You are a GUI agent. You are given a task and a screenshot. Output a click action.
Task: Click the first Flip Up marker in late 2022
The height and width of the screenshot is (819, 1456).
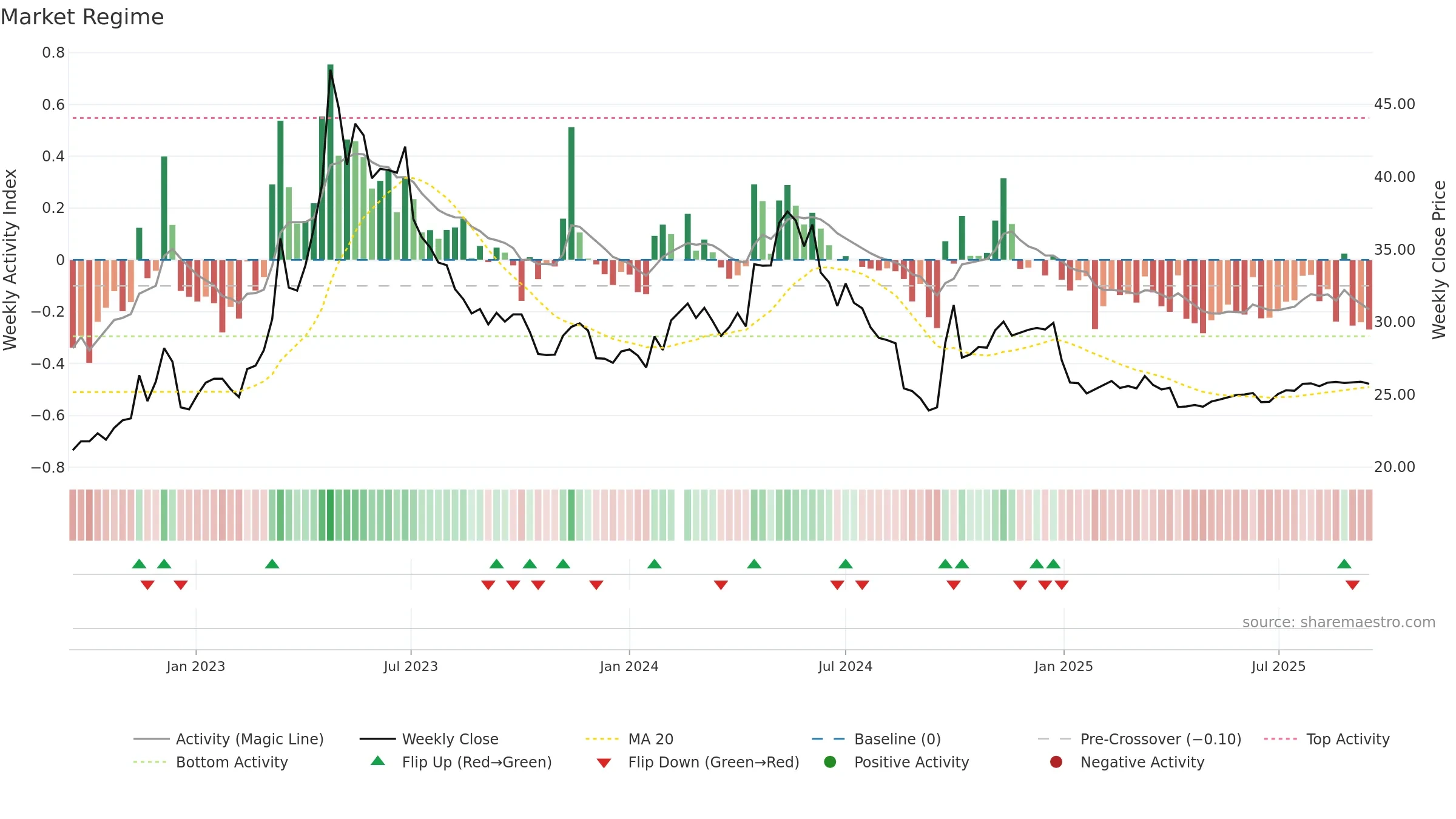click(x=139, y=564)
